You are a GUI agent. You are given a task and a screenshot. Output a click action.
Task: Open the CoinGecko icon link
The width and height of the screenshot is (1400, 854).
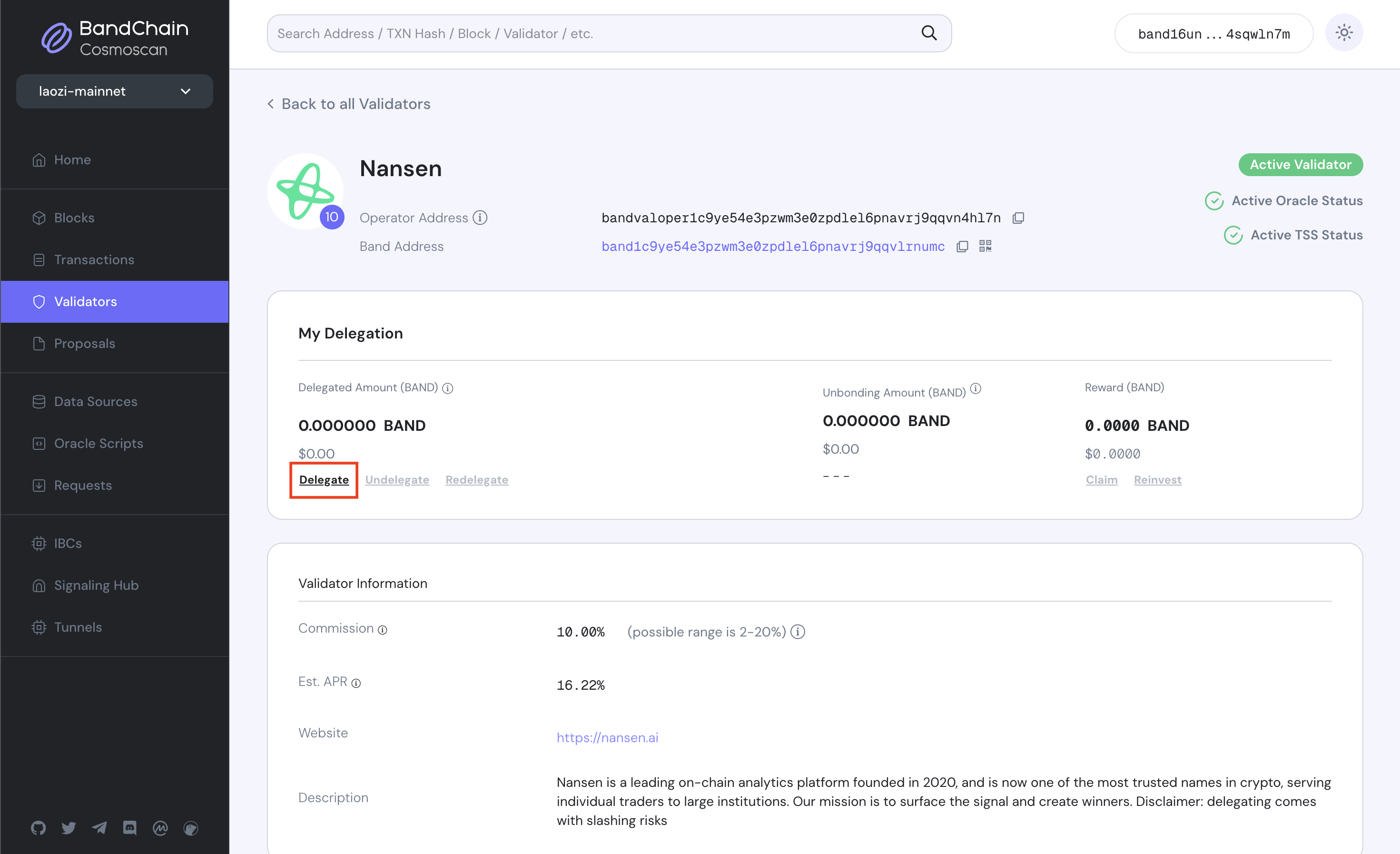191,828
